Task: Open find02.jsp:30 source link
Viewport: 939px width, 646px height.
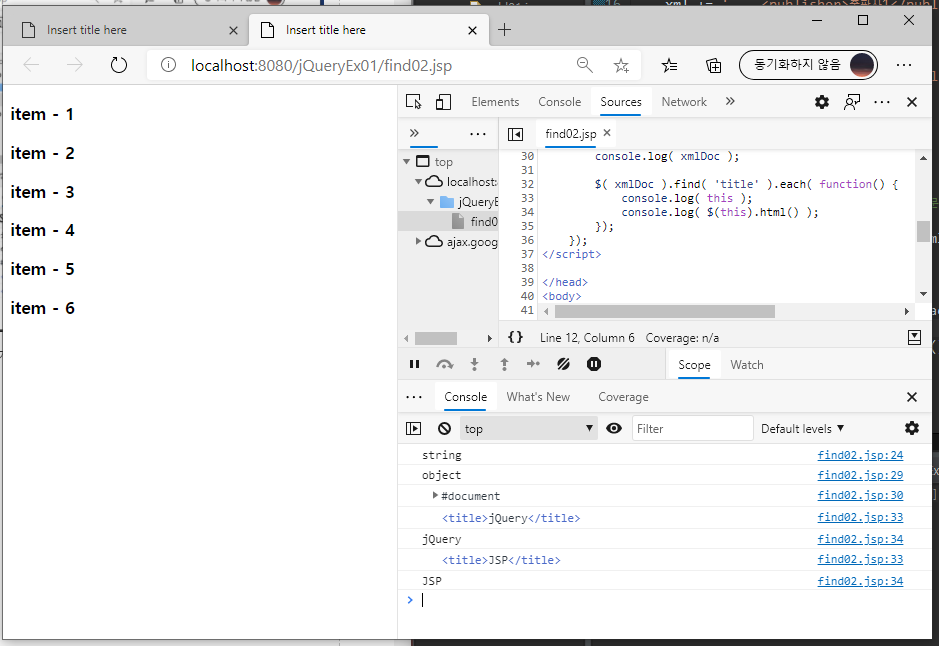Action: (x=860, y=495)
